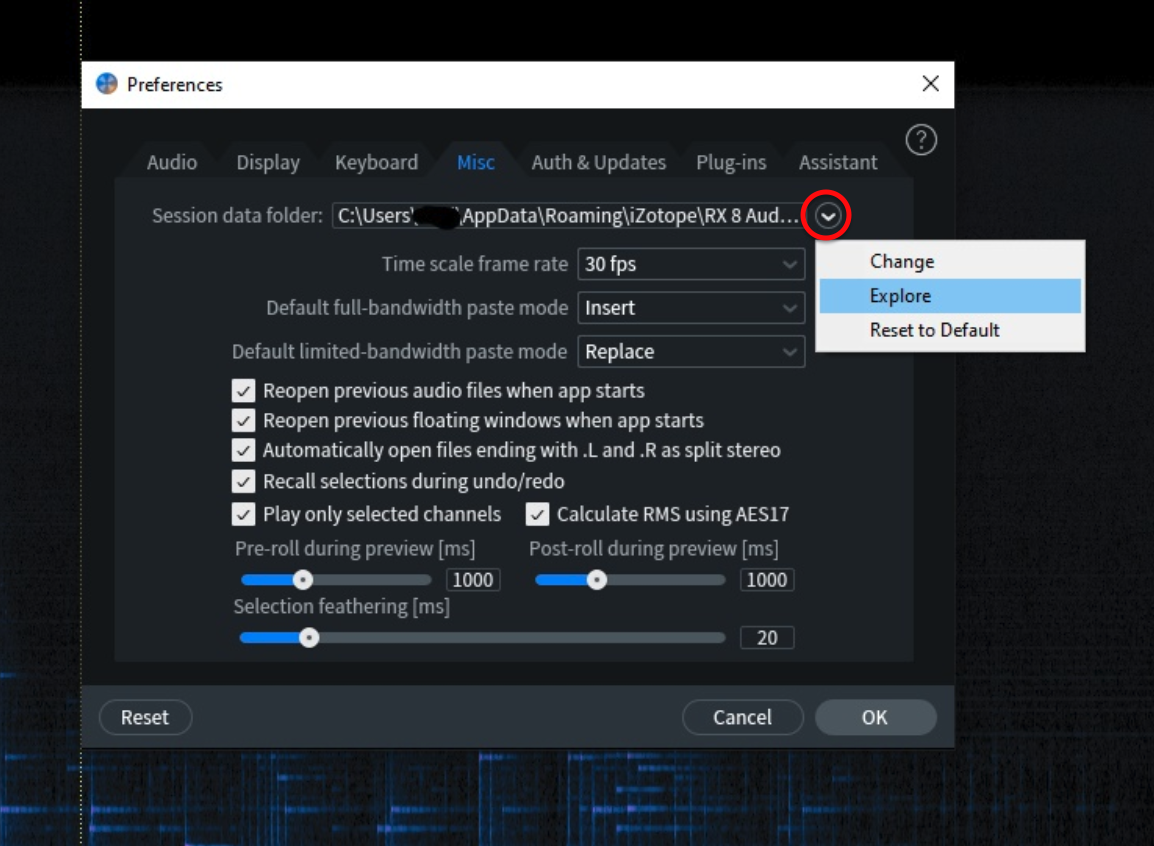This screenshot has width=1154, height=846.
Task: Open Default full-bandwidth paste mode dropdown
Action: tap(691, 308)
